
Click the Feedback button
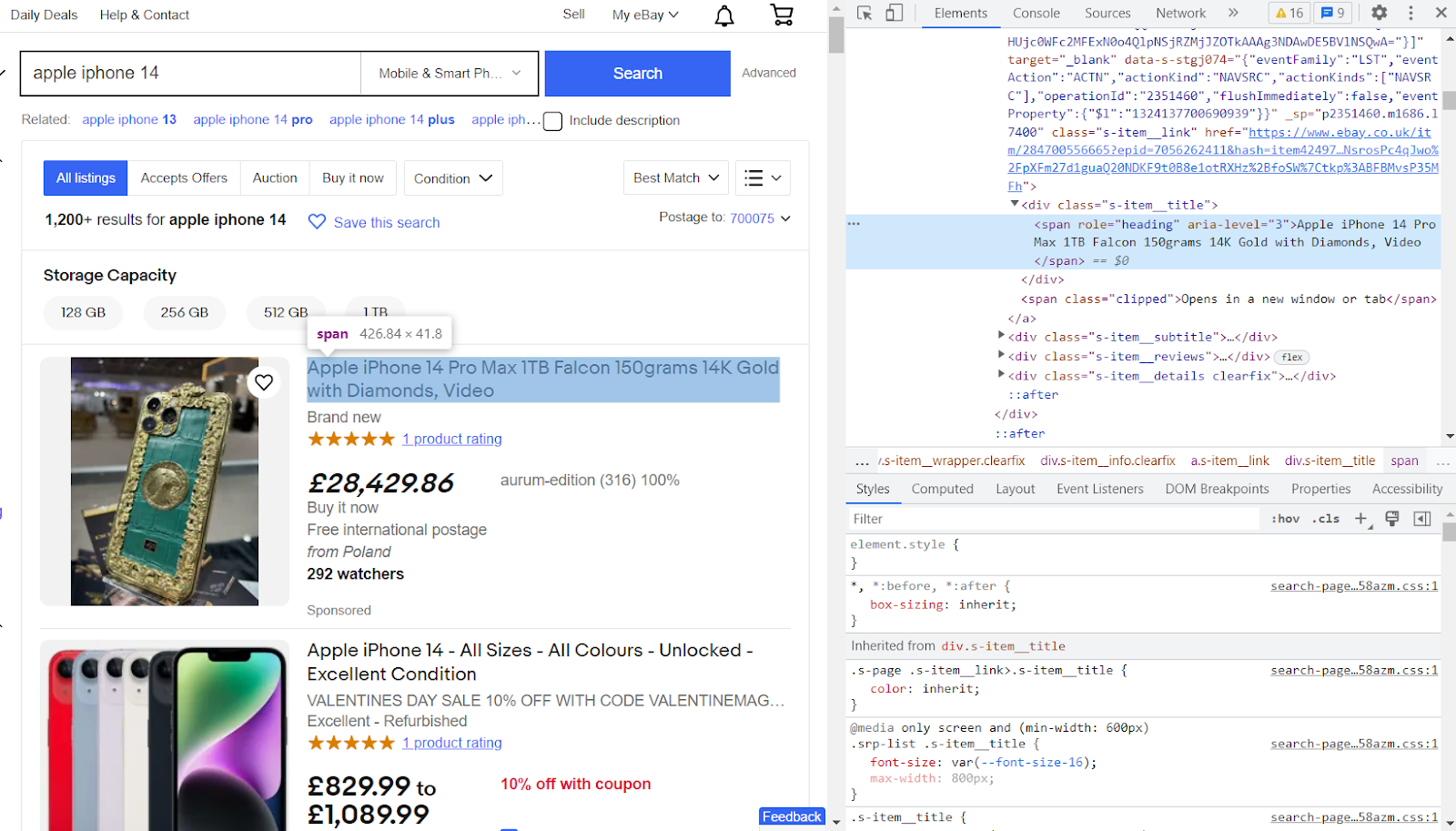tap(792, 816)
